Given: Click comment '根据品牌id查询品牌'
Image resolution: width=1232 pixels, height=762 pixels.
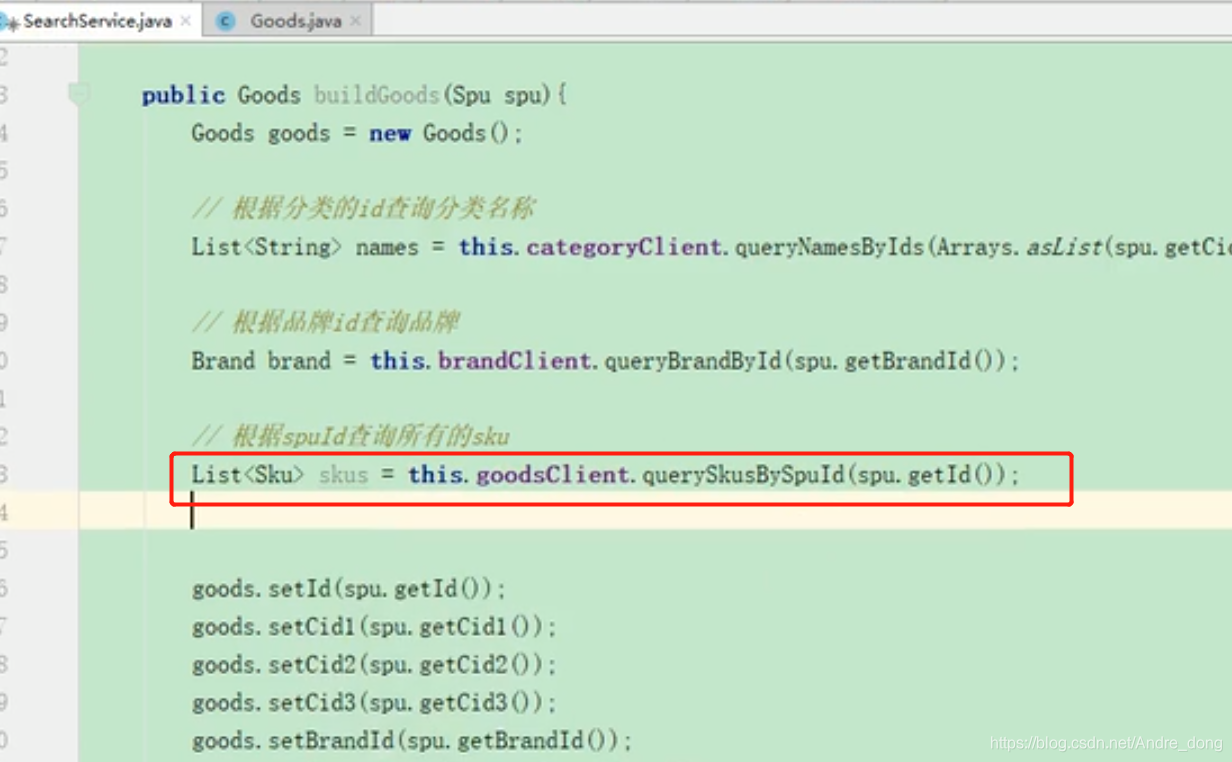Looking at the screenshot, I should click(326, 323).
